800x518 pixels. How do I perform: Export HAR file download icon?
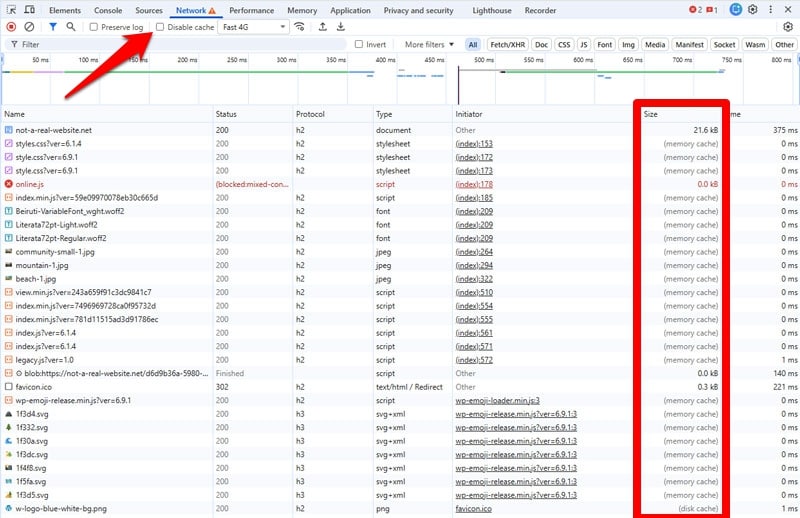point(341,27)
